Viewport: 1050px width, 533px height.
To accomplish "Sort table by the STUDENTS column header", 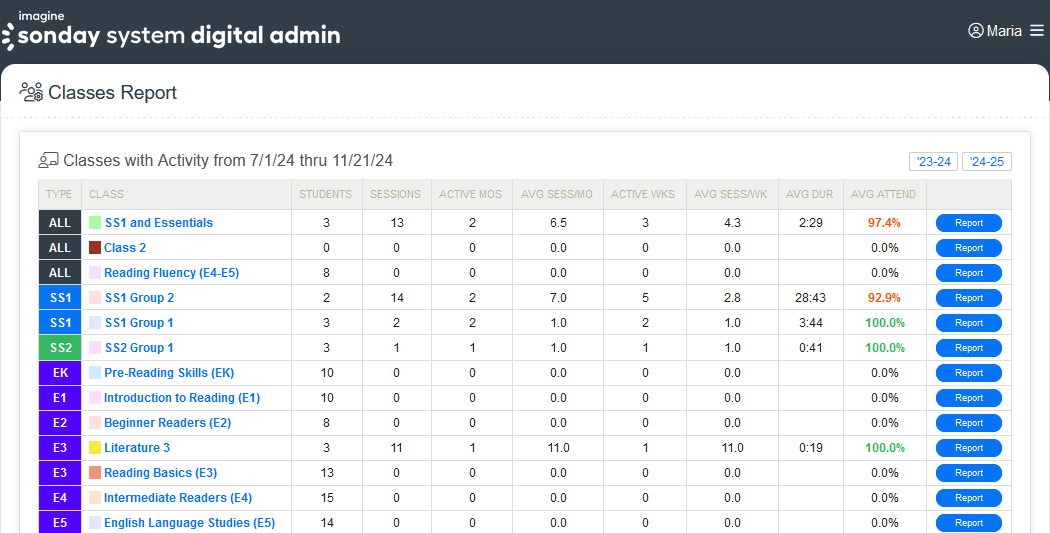I will click(325, 194).
